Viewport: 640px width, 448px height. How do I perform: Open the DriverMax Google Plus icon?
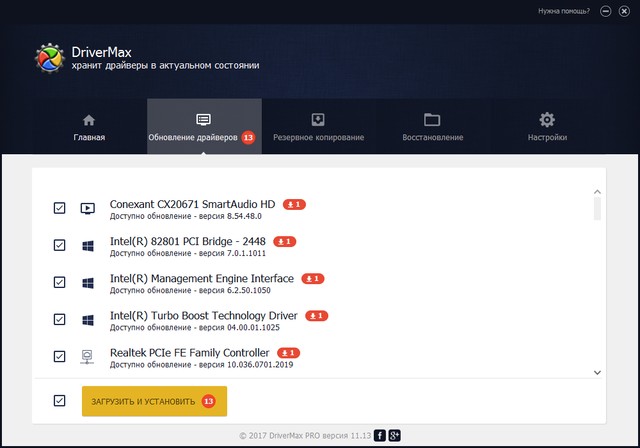pyautogui.click(x=394, y=436)
